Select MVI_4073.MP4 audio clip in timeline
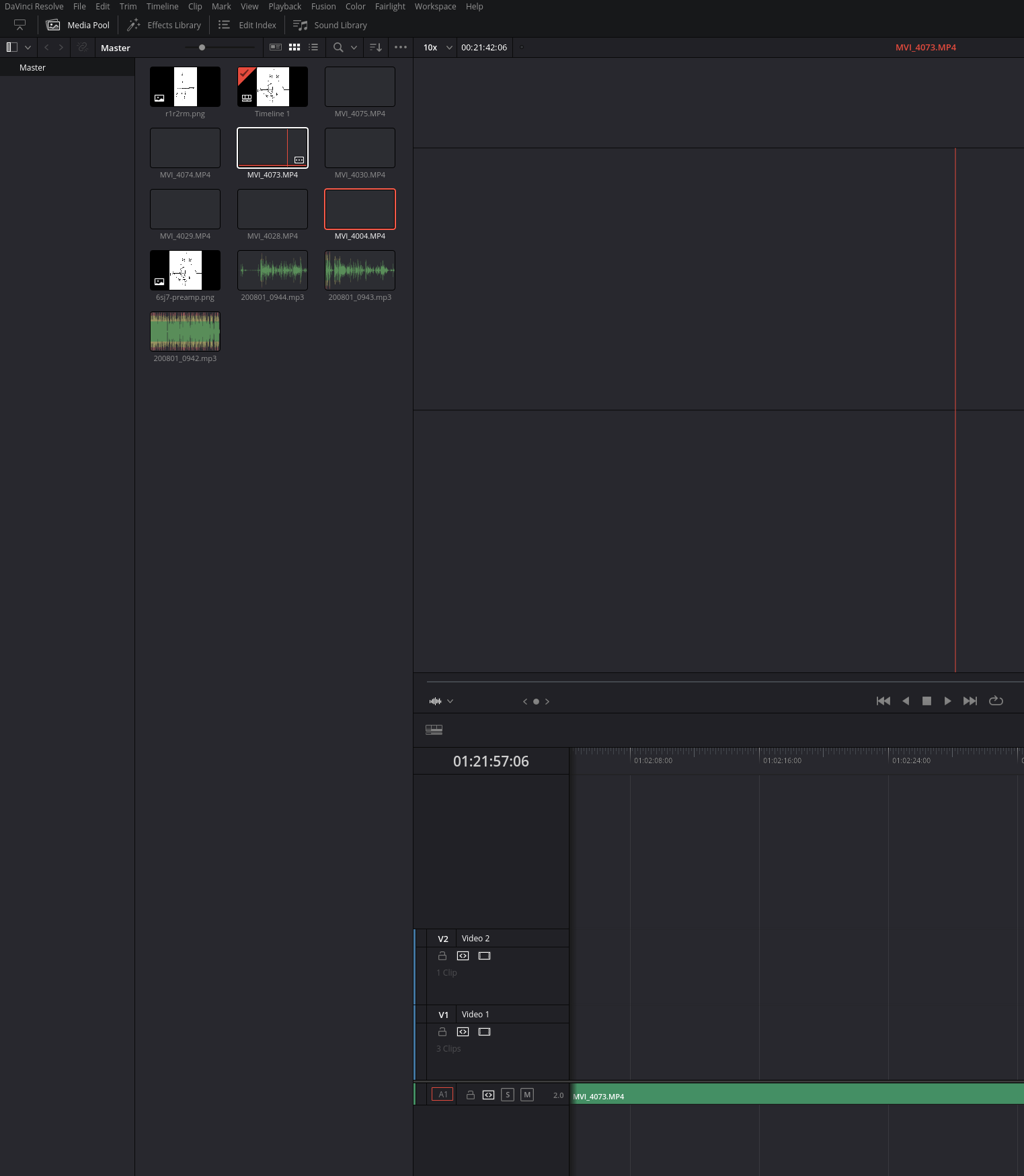 (x=797, y=1093)
